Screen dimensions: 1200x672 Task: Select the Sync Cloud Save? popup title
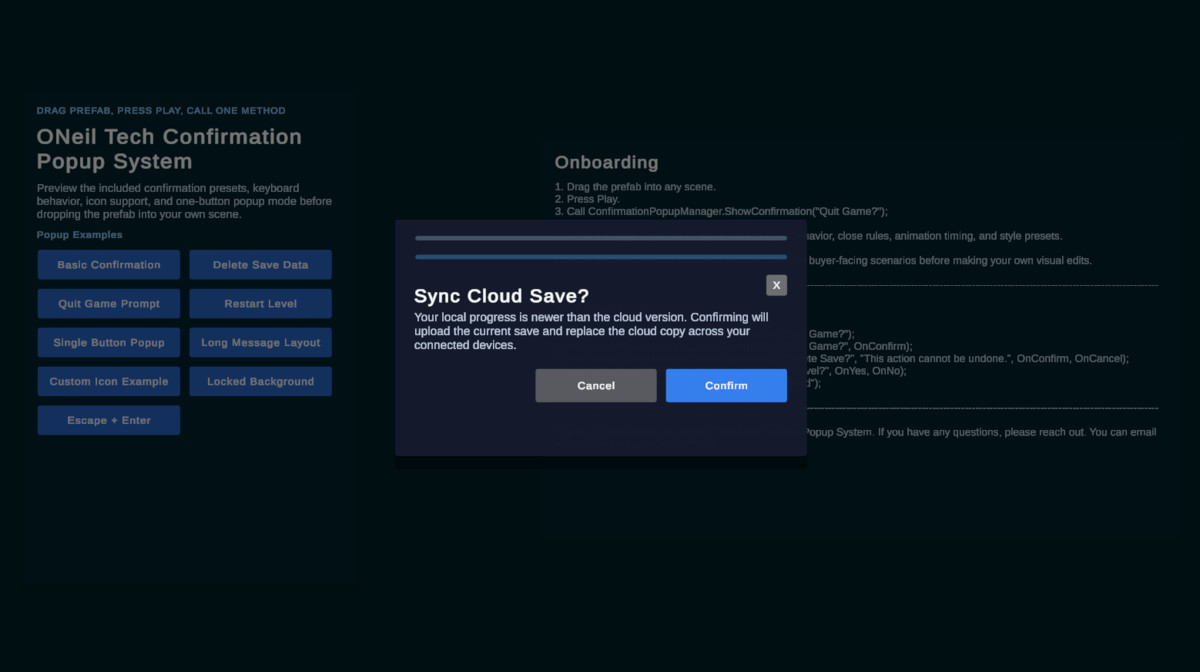[501, 296]
